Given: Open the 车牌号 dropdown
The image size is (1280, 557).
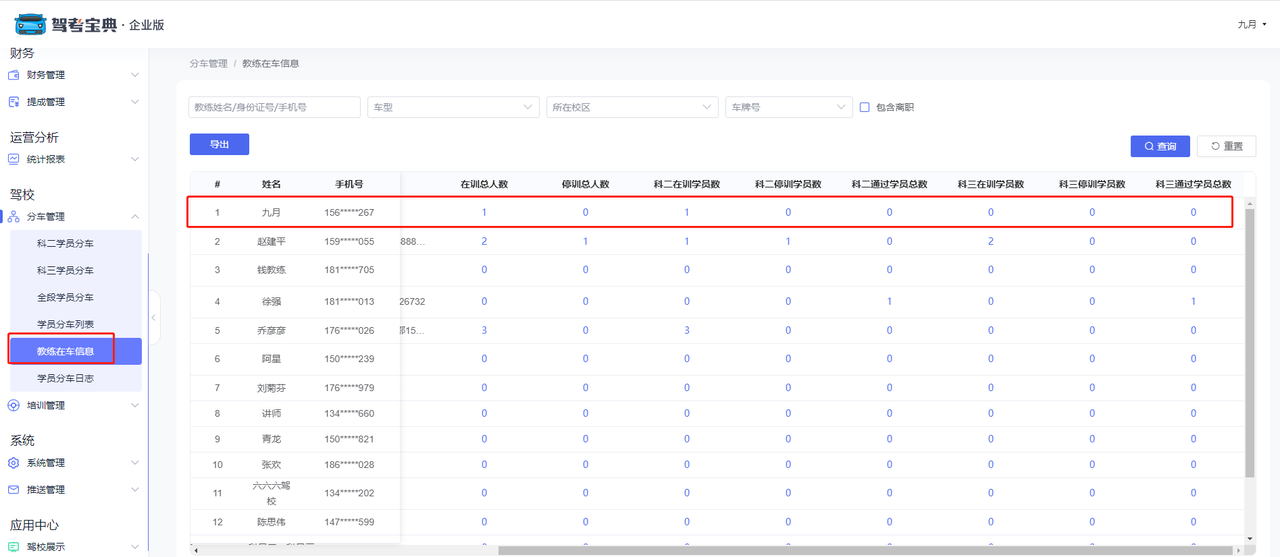Looking at the screenshot, I should 788,107.
